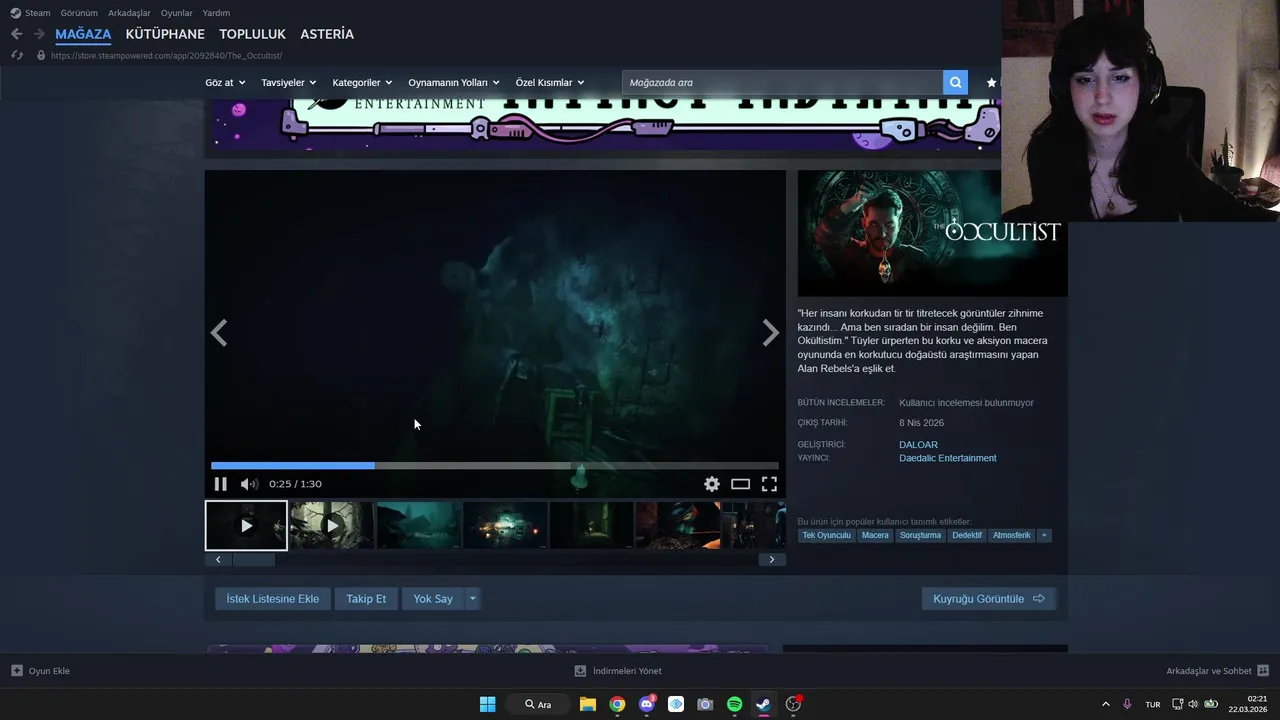Screen dimensions: 1280x720
Task: Click Oyun Ekle at bottom left
Action: click(40, 671)
